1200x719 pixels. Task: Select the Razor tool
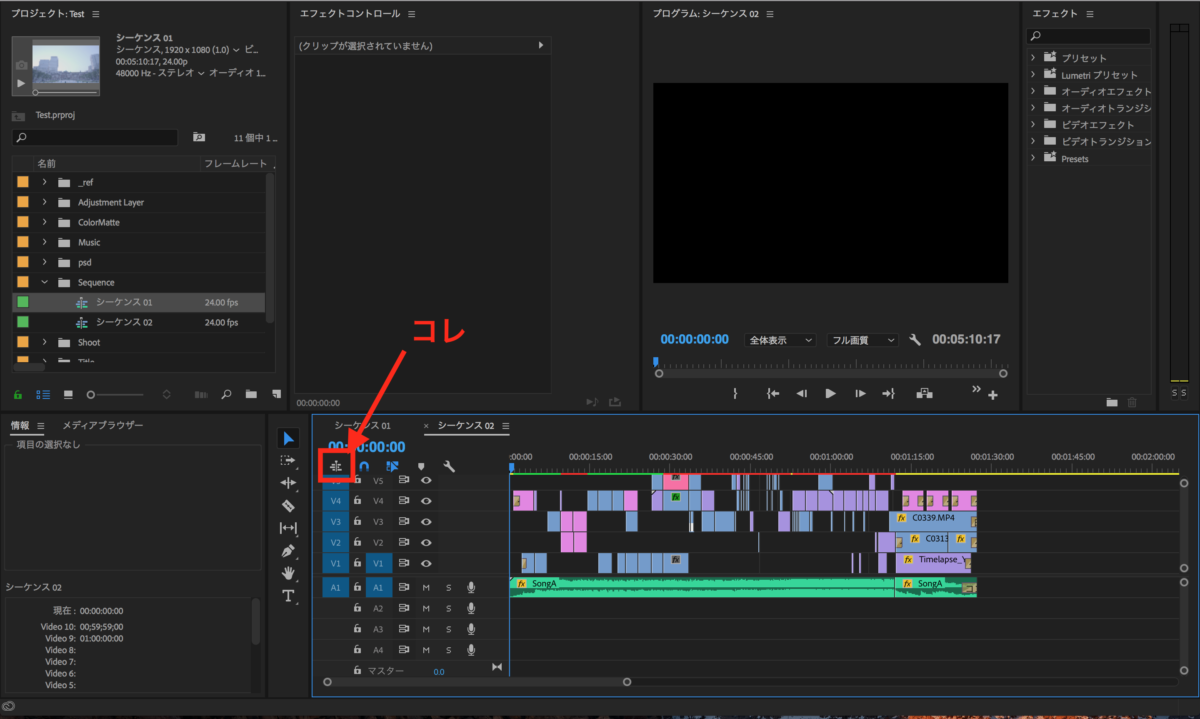(288, 506)
